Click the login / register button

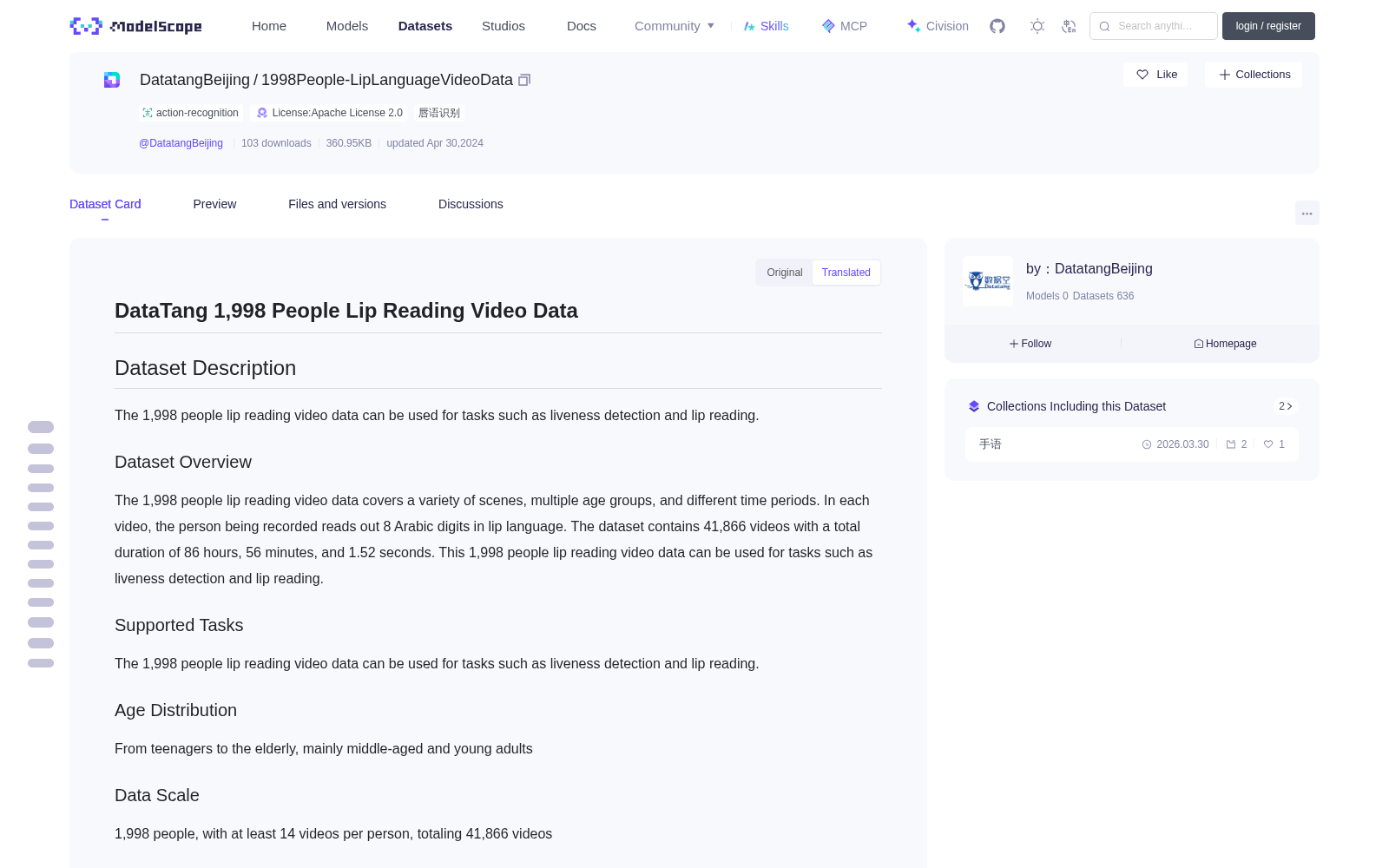click(1268, 26)
